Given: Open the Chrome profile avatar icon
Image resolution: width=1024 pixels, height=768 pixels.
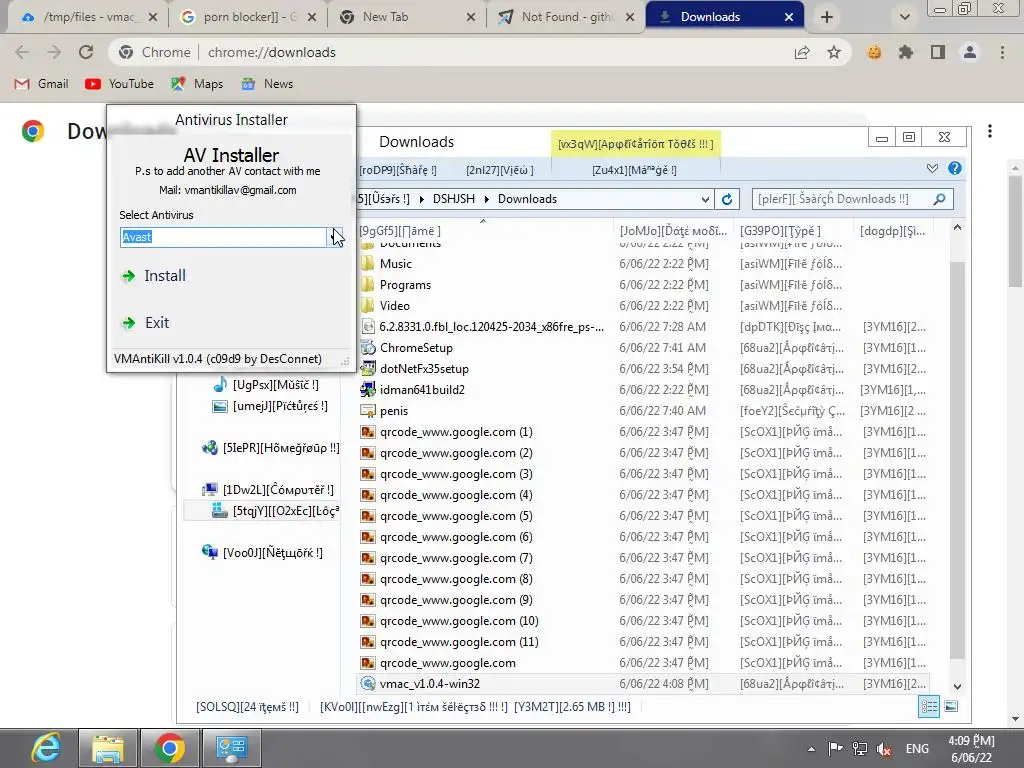Looking at the screenshot, I should 970,52.
